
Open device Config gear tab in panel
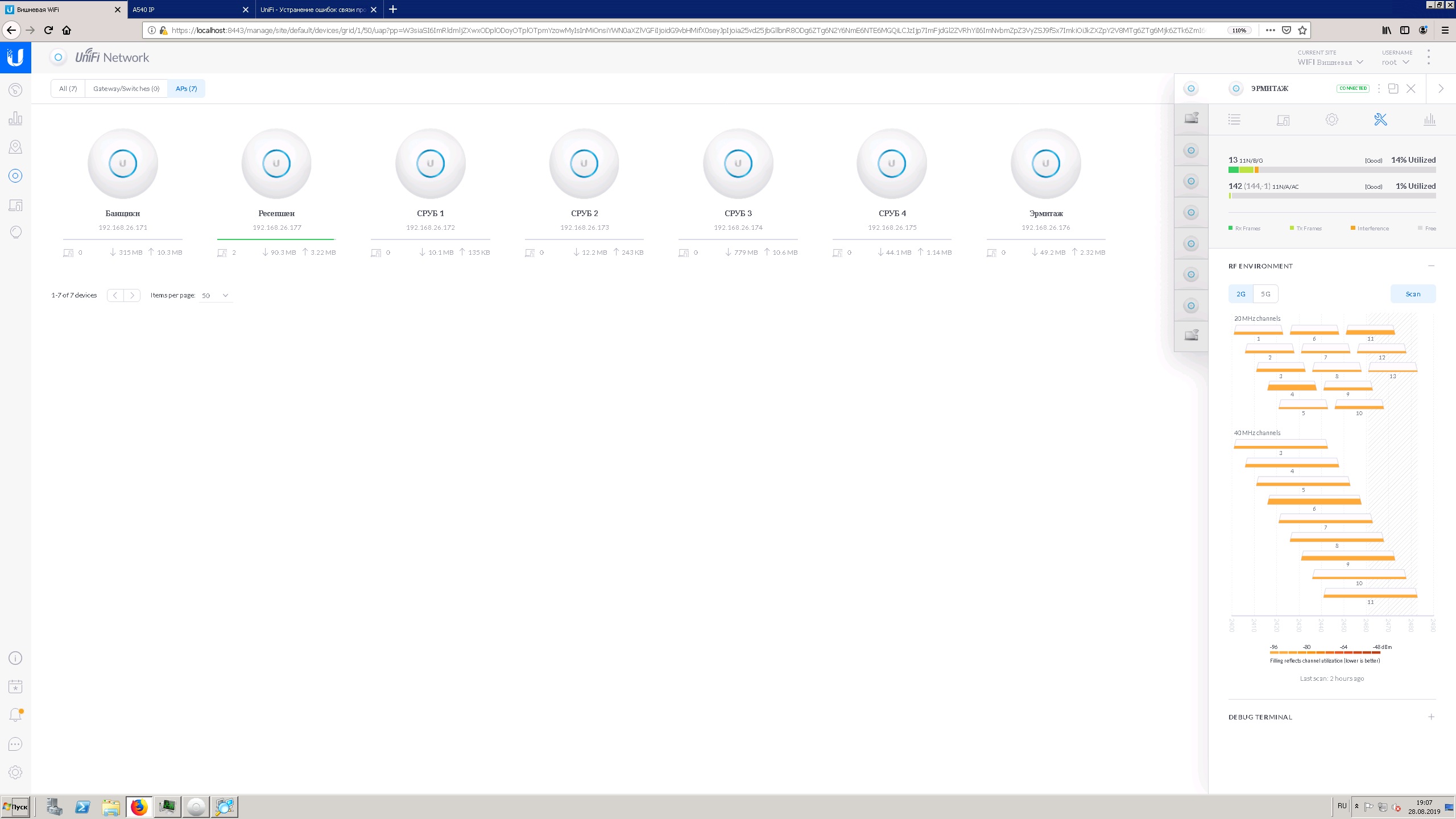tap(1331, 119)
